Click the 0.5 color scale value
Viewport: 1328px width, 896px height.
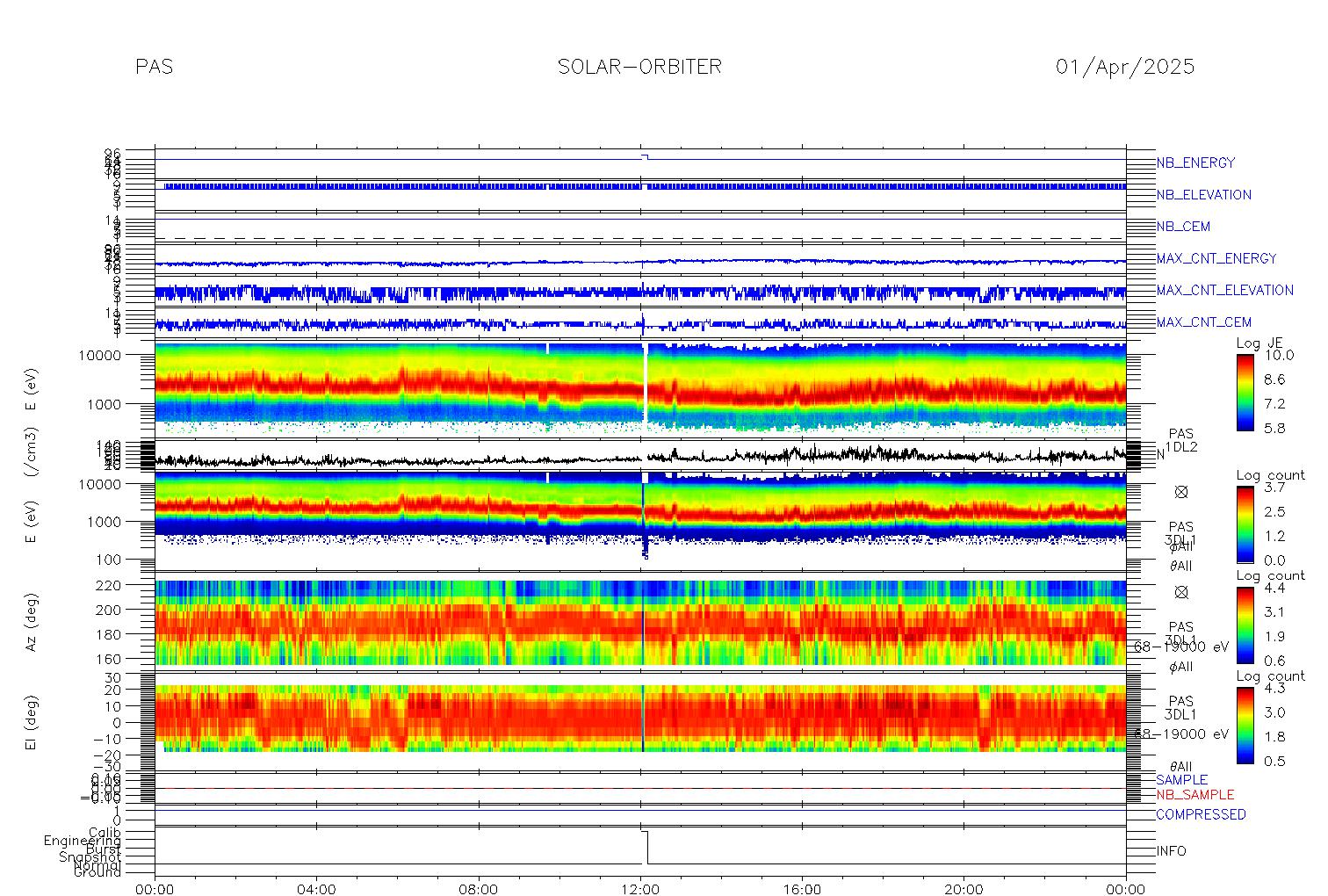tap(1274, 762)
